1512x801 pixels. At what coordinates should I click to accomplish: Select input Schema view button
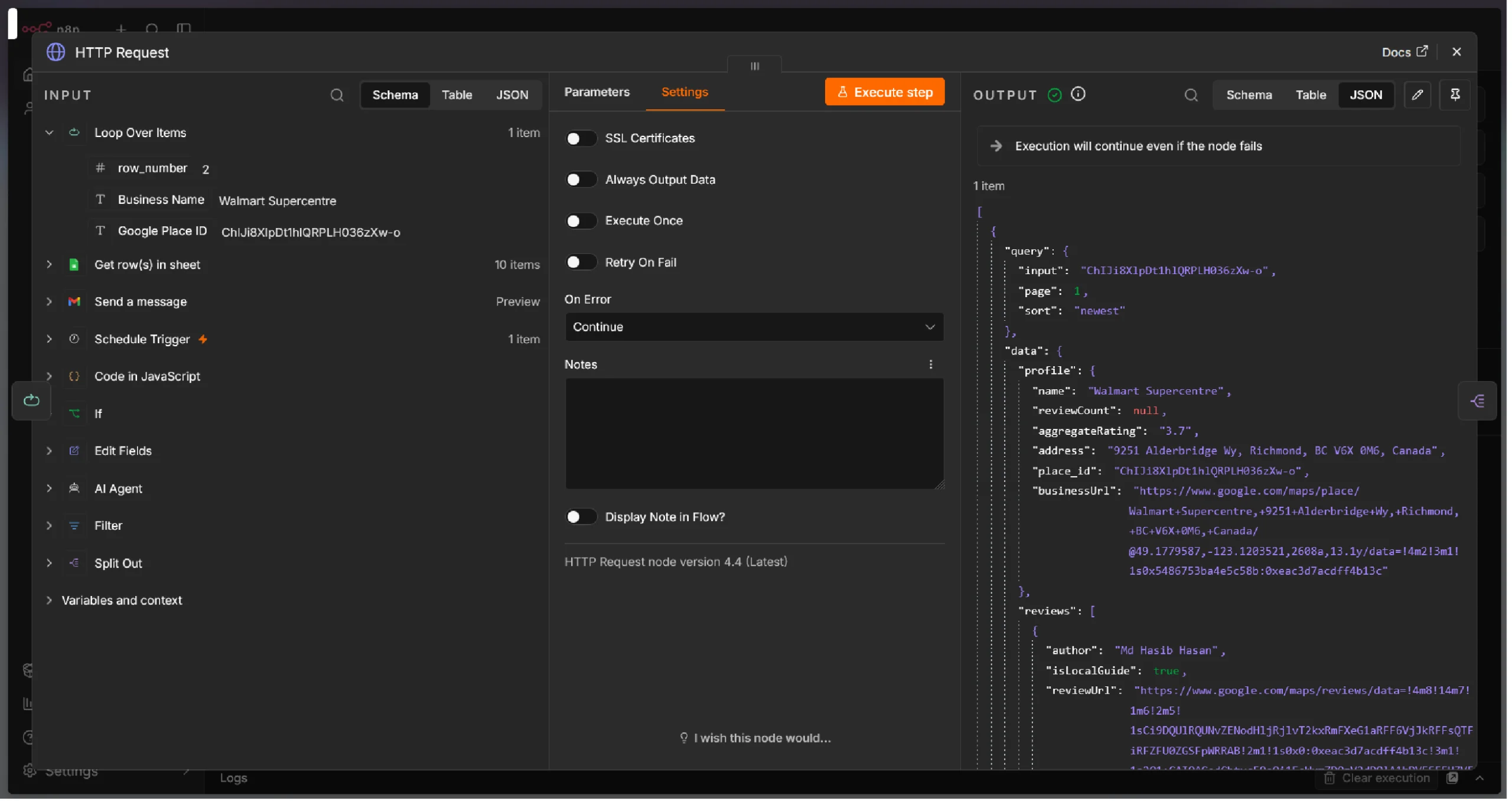click(395, 95)
